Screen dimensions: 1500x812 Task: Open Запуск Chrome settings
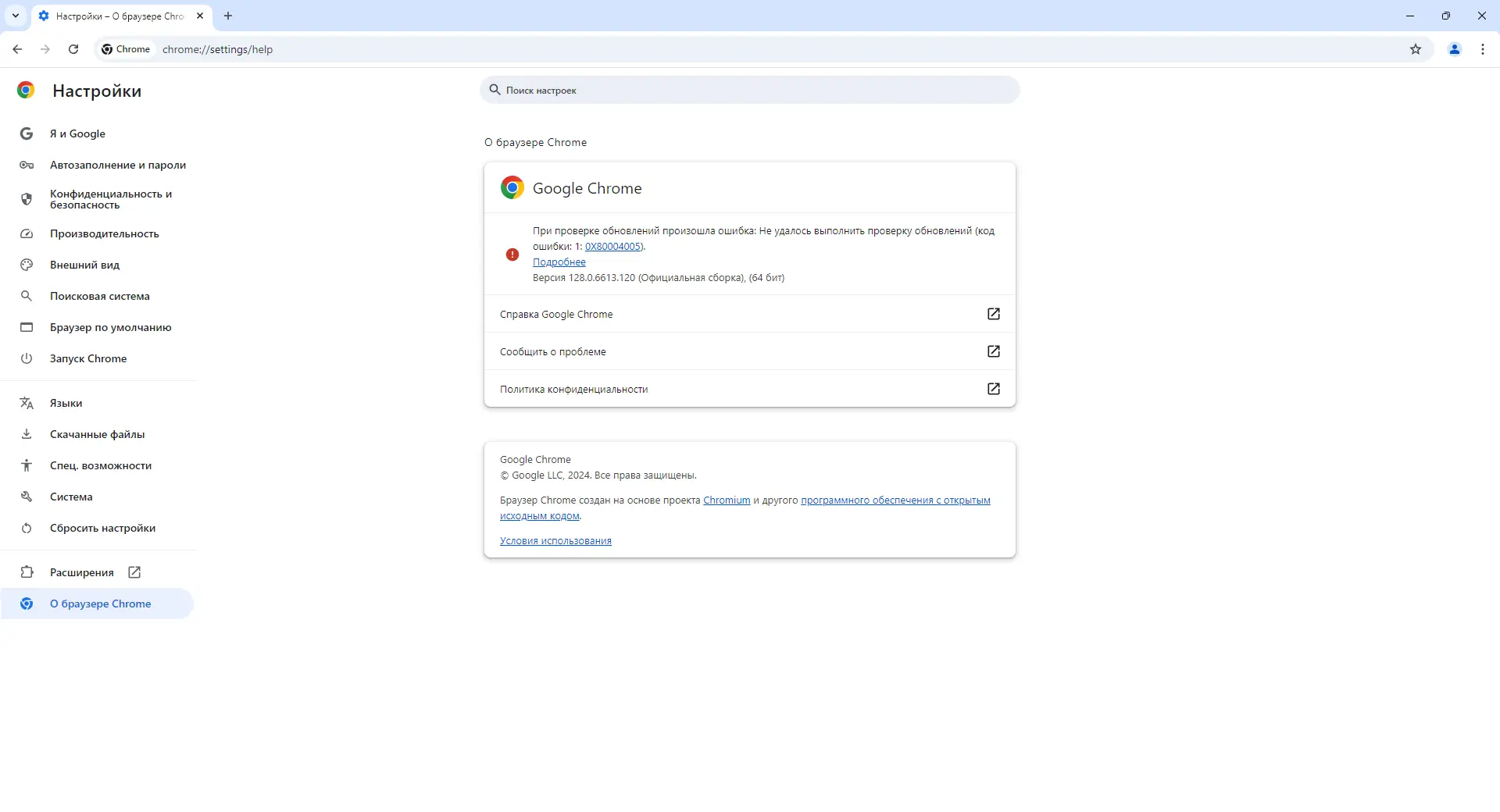click(x=98, y=358)
